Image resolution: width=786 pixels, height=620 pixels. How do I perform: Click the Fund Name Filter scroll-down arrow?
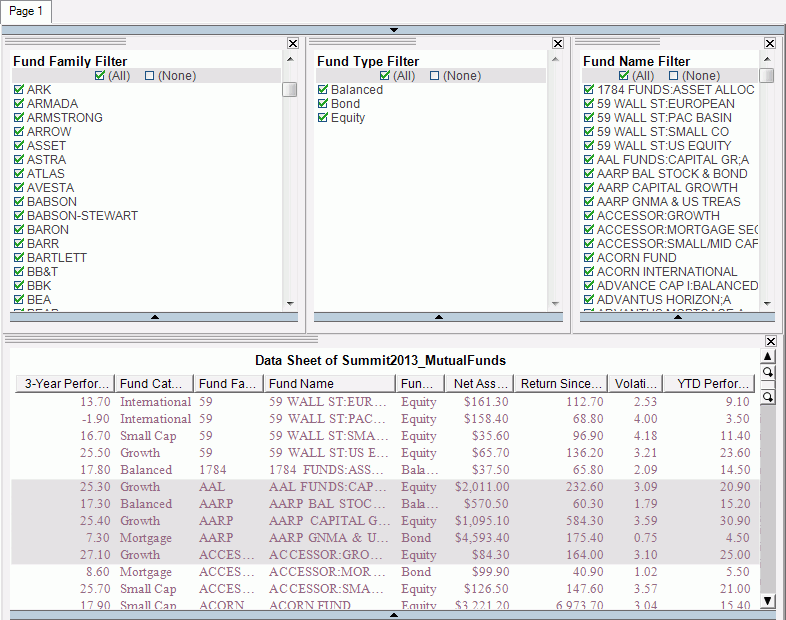point(766,304)
